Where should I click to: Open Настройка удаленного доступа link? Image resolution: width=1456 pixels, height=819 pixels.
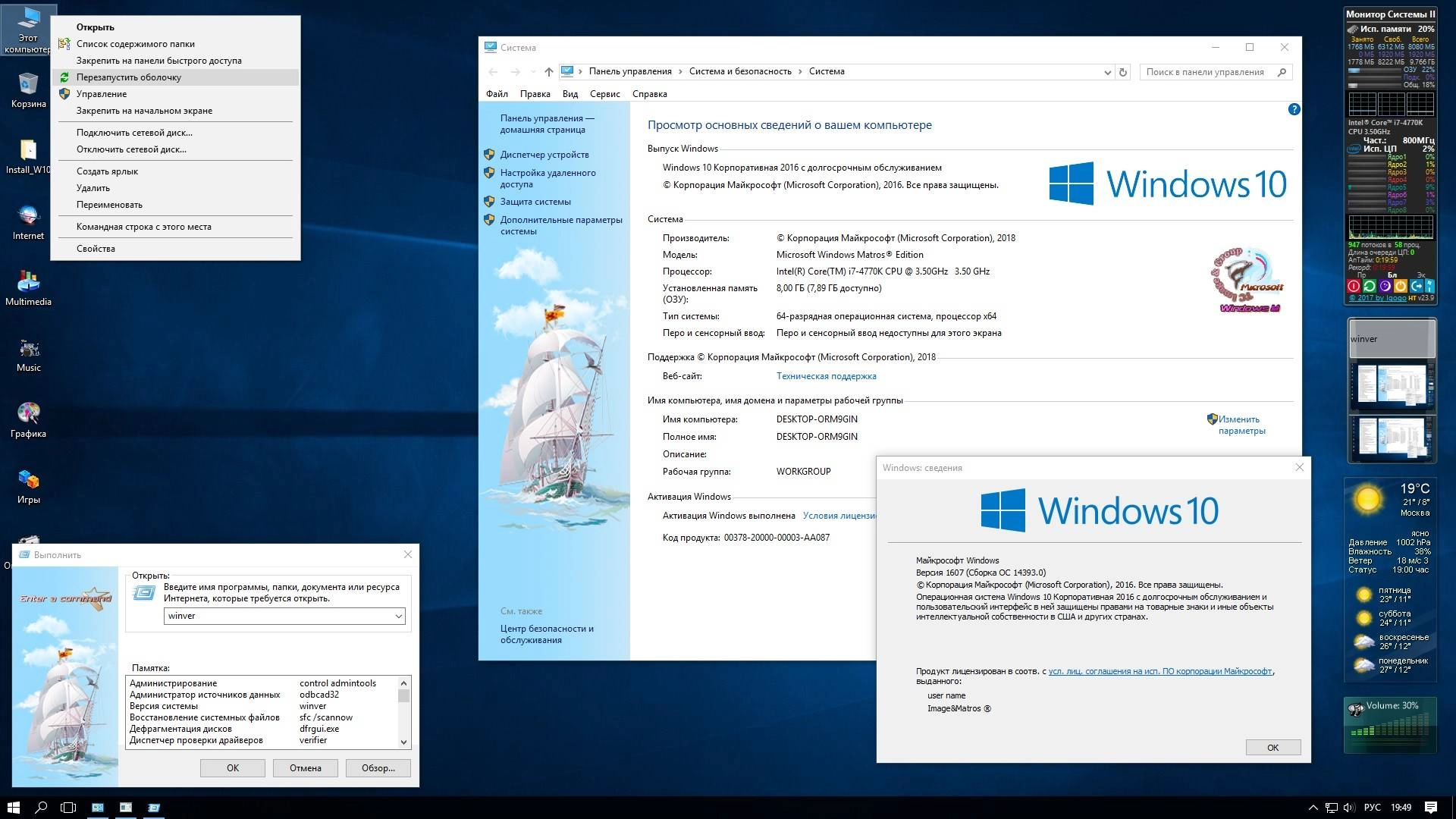(x=548, y=178)
